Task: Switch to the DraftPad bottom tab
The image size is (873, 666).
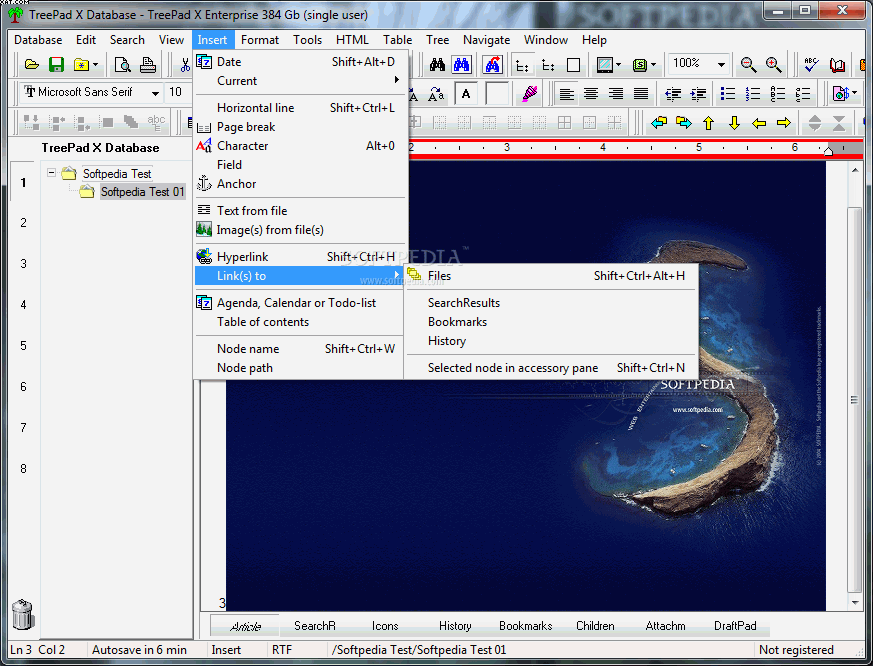Action: click(x=735, y=626)
